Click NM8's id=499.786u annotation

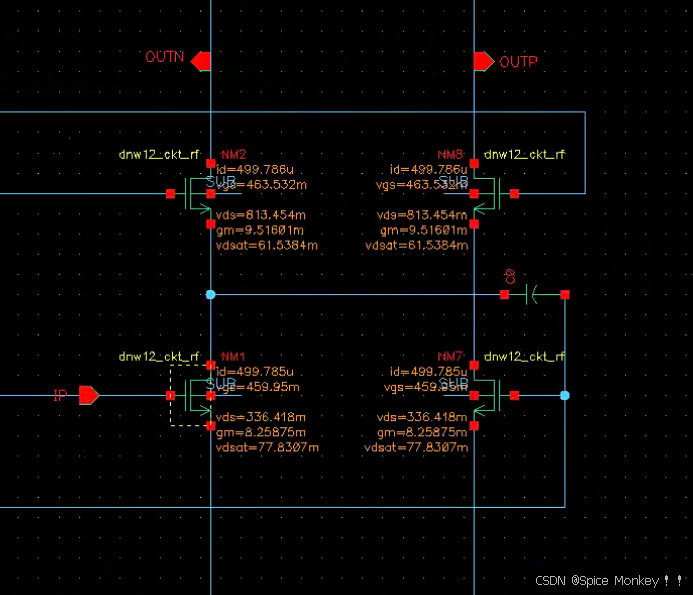[x=428, y=170]
